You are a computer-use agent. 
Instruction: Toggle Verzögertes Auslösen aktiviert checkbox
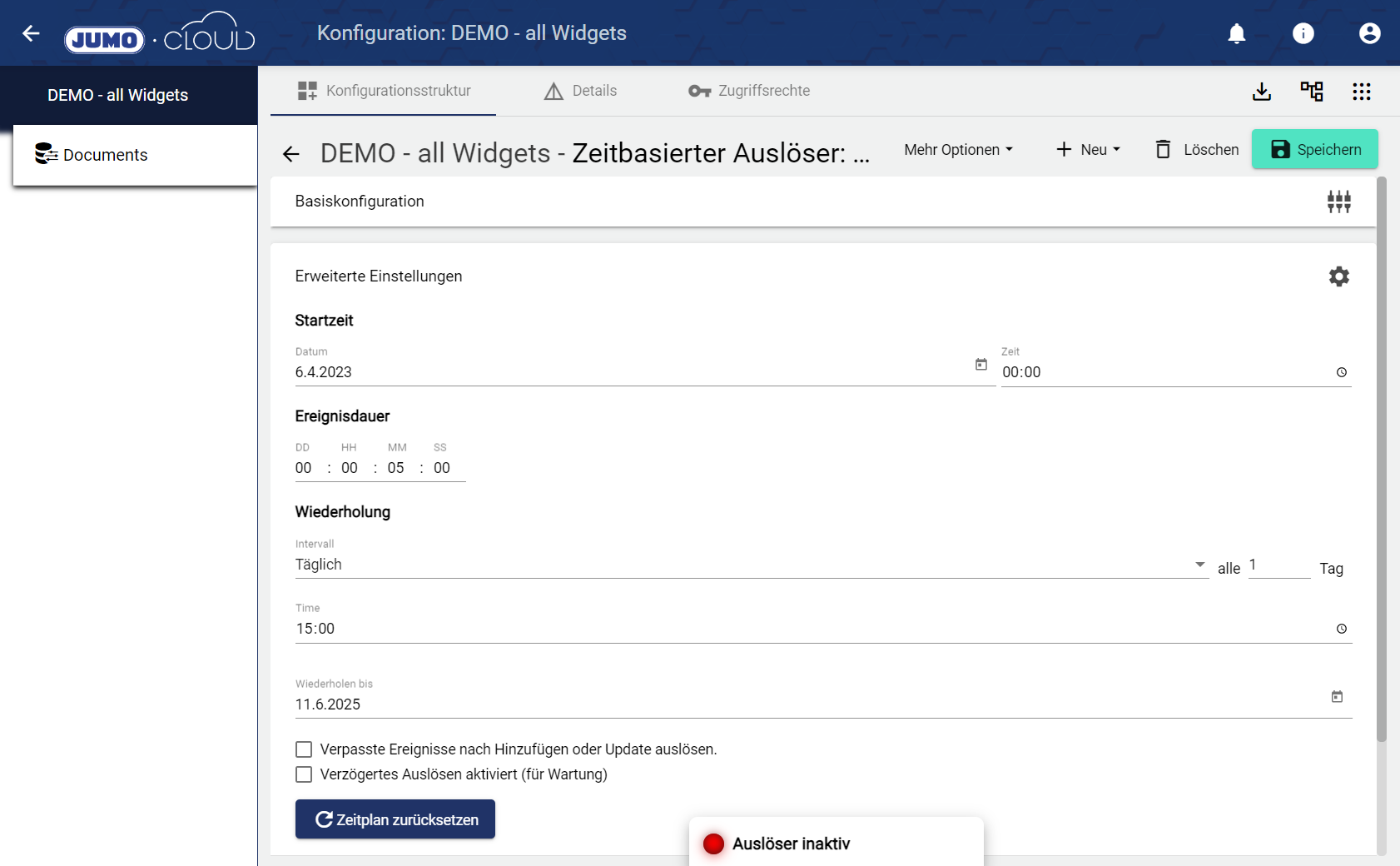[304, 774]
